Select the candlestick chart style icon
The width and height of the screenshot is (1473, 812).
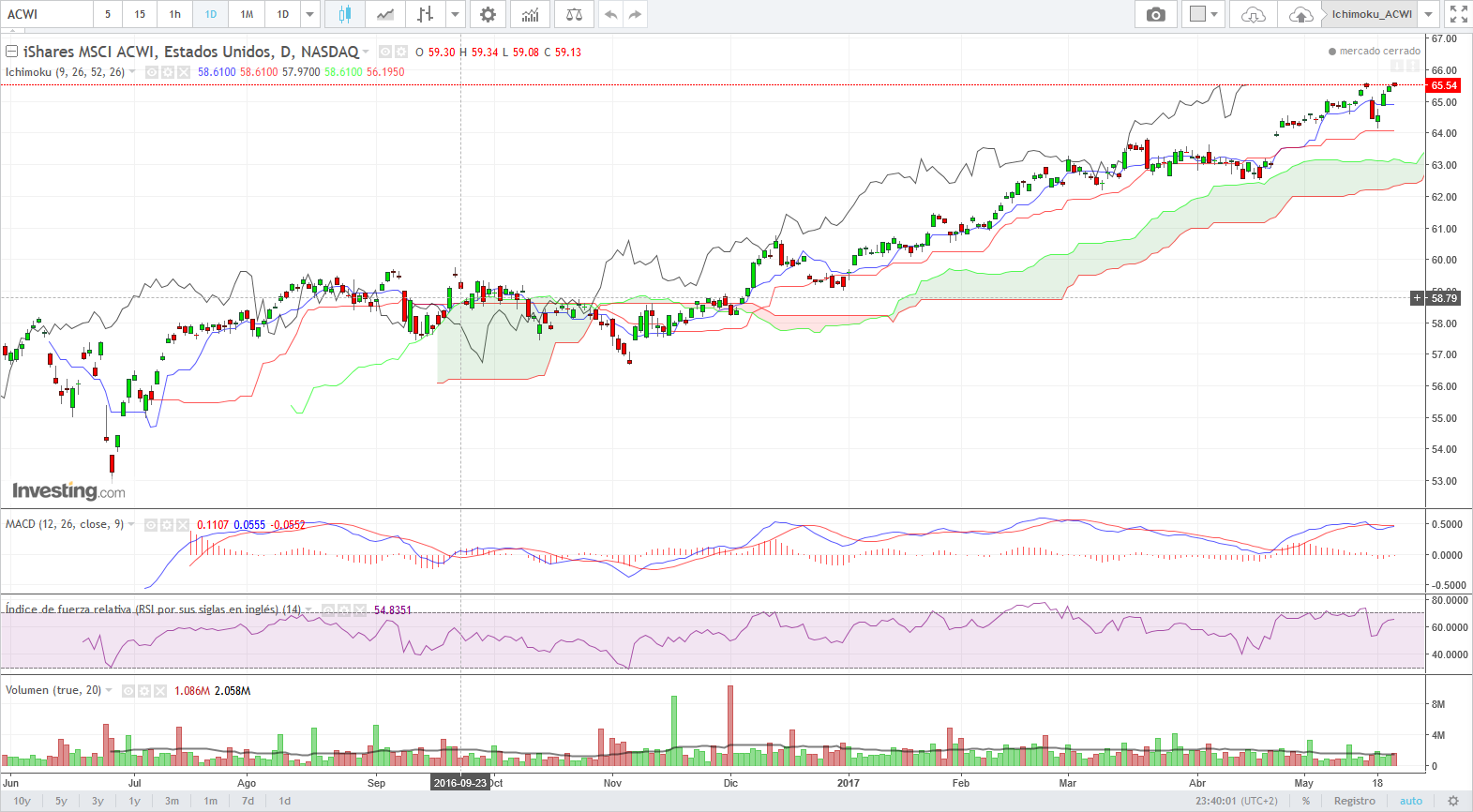click(x=345, y=14)
